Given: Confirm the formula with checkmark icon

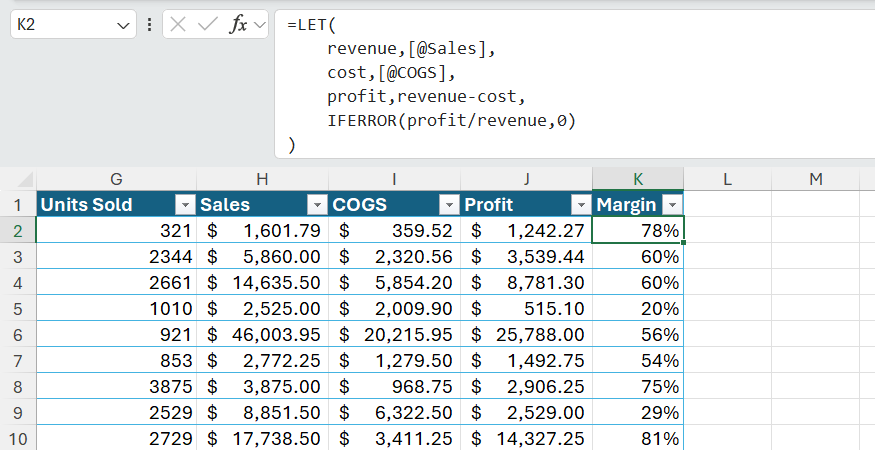Looking at the screenshot, I should click(x=208, y=25).
